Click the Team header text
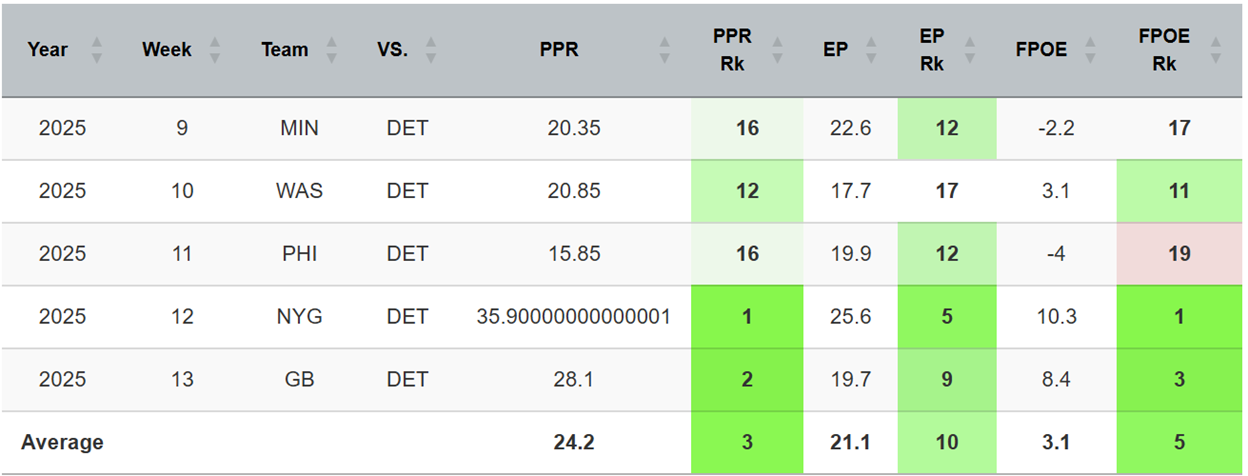Screen dimensions: 1248x476 [x=285, y=50]
